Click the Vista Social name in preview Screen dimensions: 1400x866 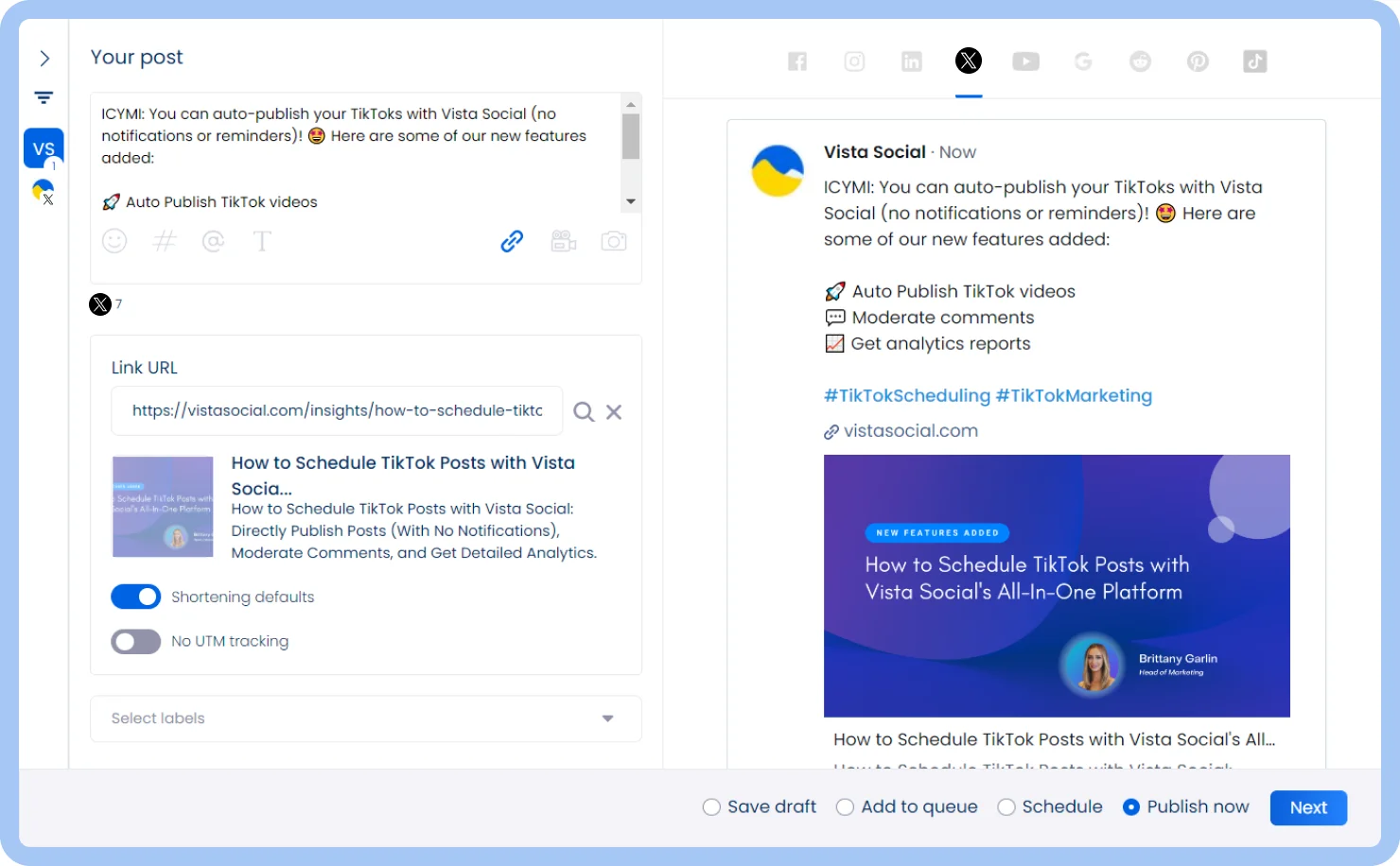[x=874, y=151]
